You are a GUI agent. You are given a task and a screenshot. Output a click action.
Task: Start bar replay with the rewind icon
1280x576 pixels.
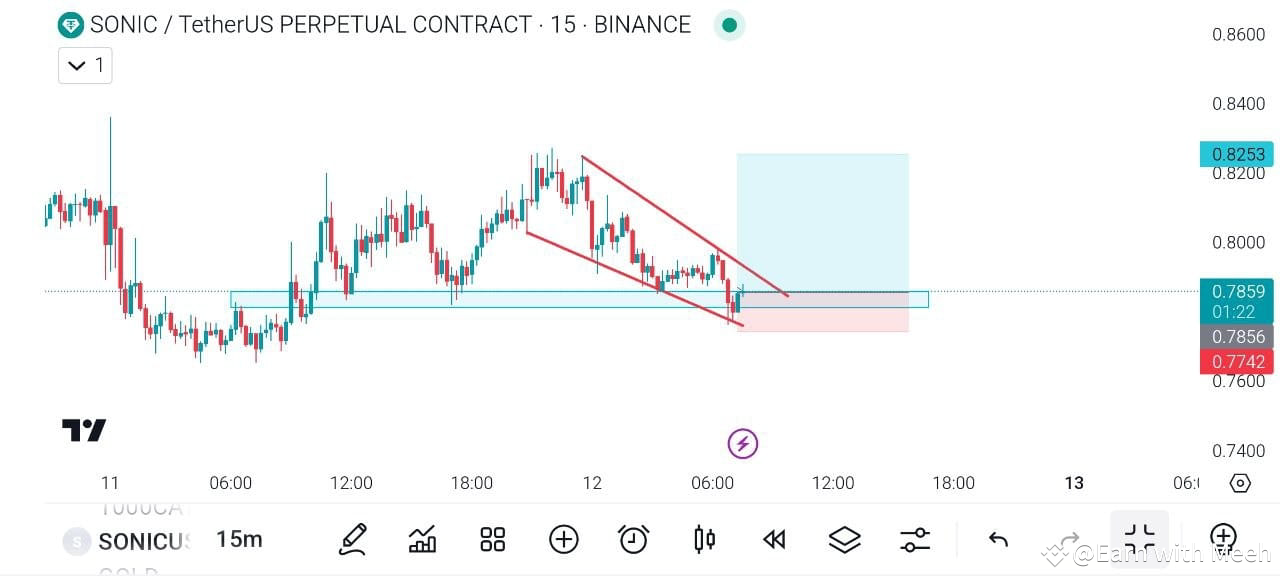click(773, 539)
